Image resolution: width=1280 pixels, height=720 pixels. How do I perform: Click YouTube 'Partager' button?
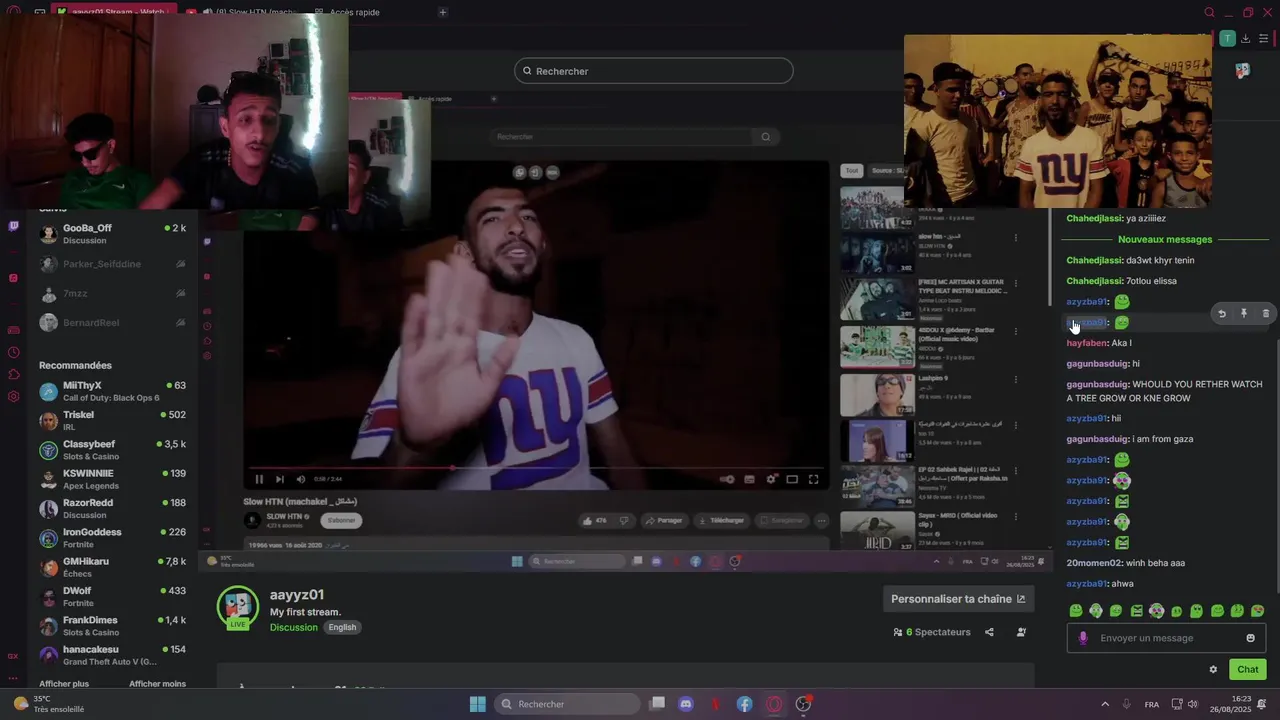tap(664, 520)
